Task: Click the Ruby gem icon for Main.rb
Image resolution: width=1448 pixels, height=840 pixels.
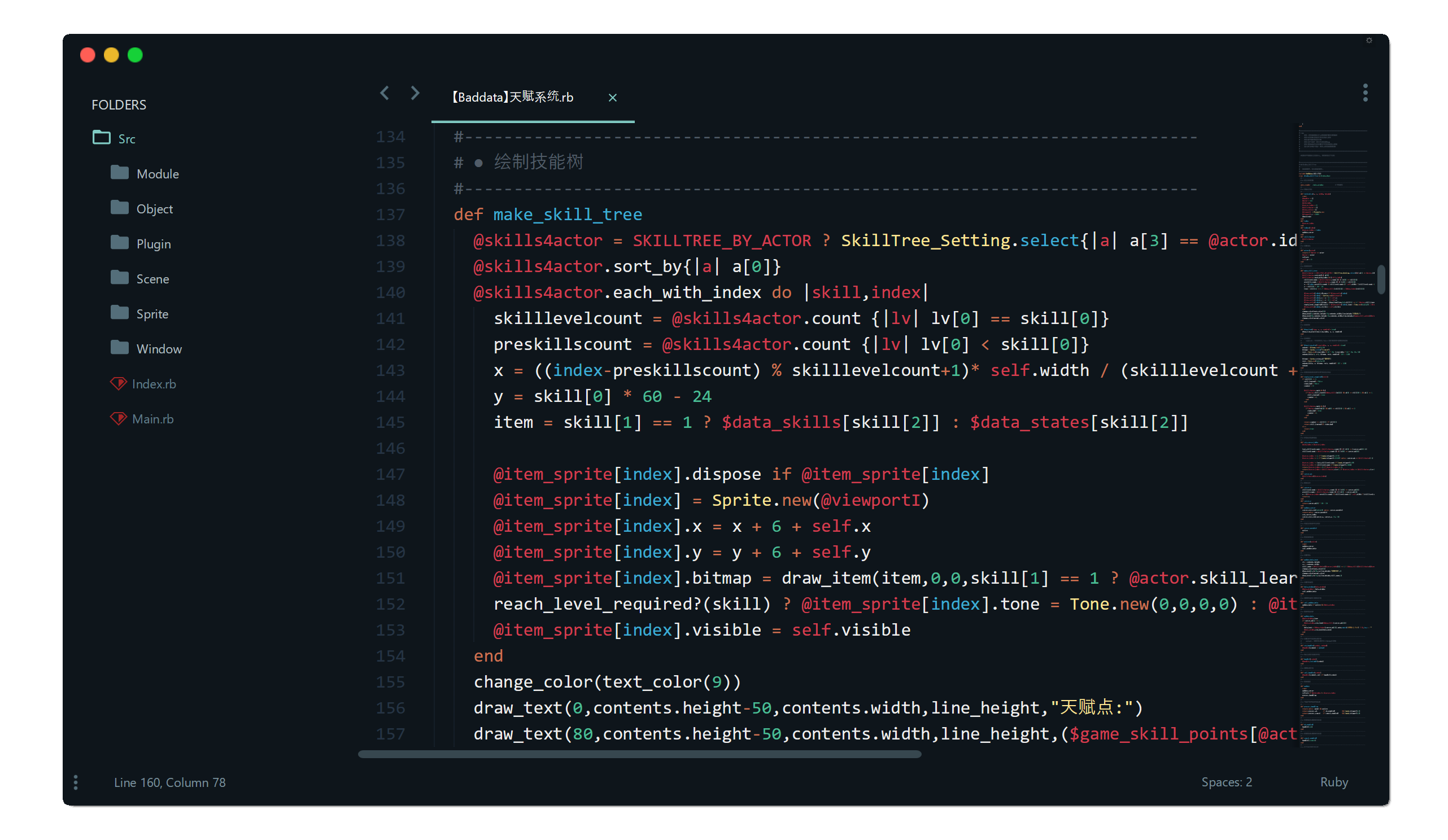Action: coord(119,419)
